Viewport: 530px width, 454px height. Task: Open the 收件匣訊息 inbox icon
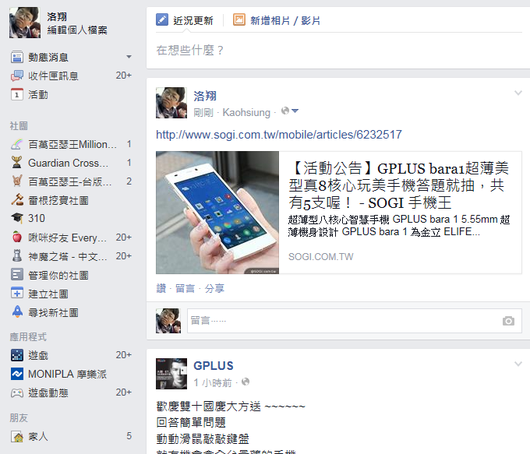(17, 76)
